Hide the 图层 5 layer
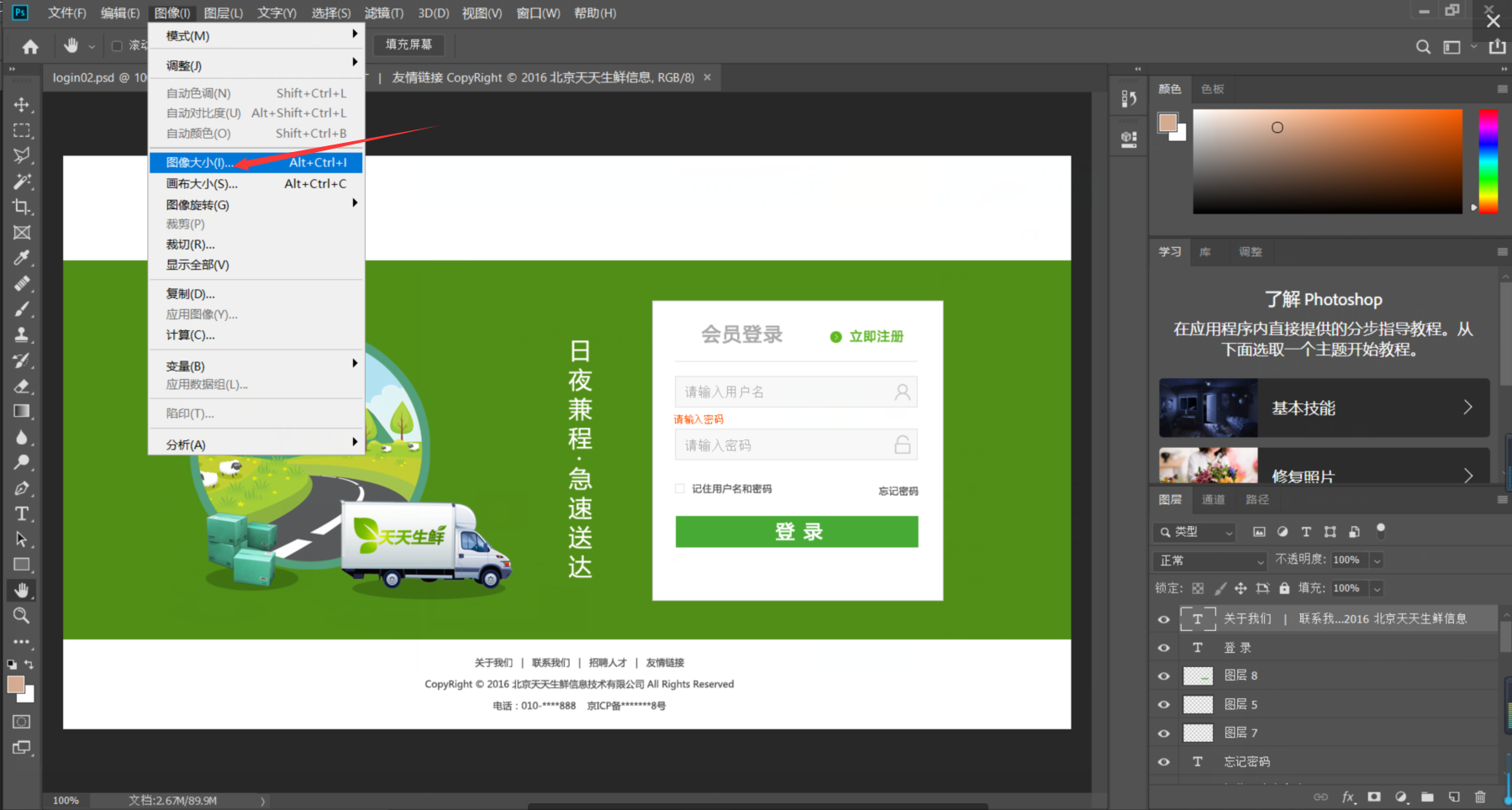The image size is (1512, 810). point(1164,705)
